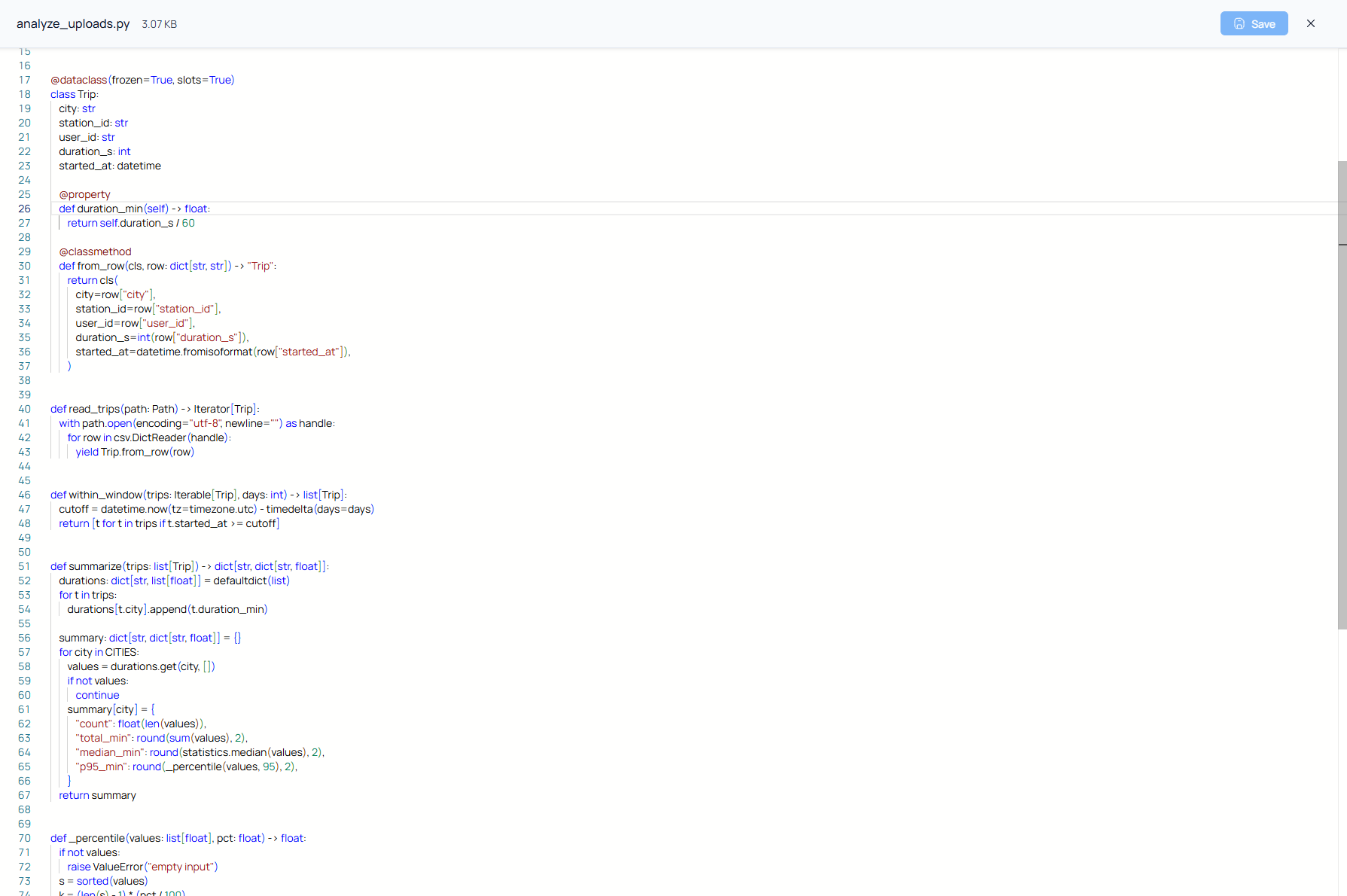Click the 'yield Trip.from_row(row)' line
Screen dimensions: 1347x896
(135, 452)
